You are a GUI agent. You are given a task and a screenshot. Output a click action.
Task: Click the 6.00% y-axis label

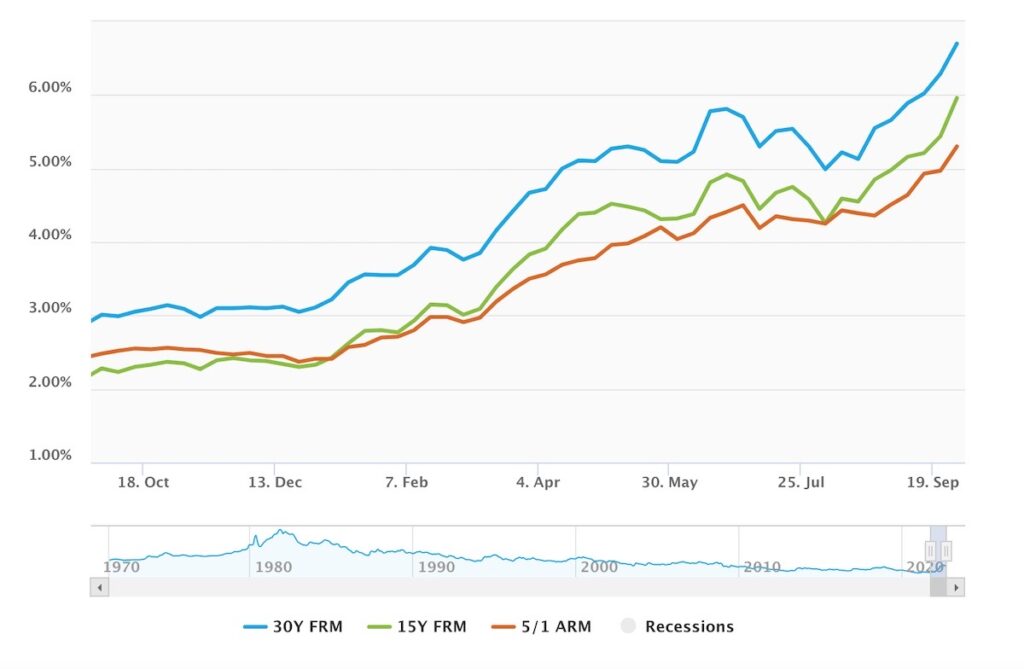(x=48, y=88)
